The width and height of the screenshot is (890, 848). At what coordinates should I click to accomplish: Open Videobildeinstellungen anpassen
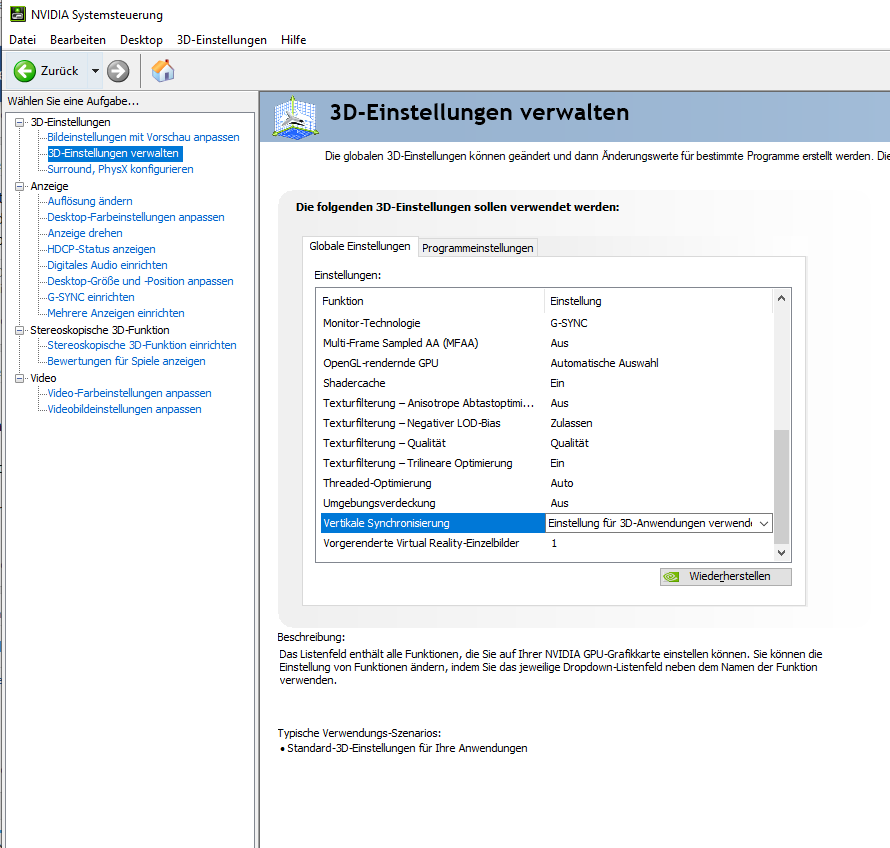click(124, 409)
